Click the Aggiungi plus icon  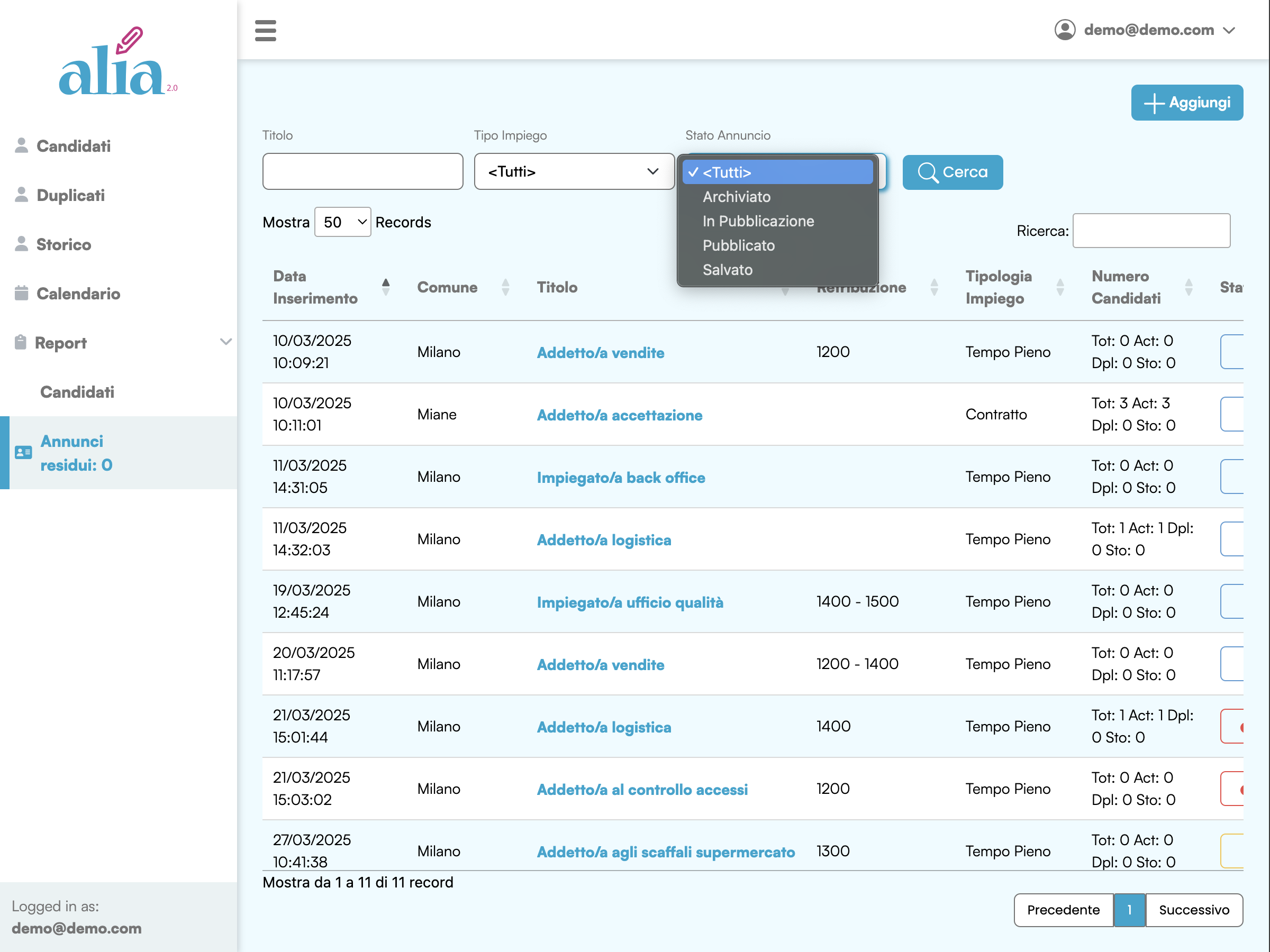click(1154, 103)
